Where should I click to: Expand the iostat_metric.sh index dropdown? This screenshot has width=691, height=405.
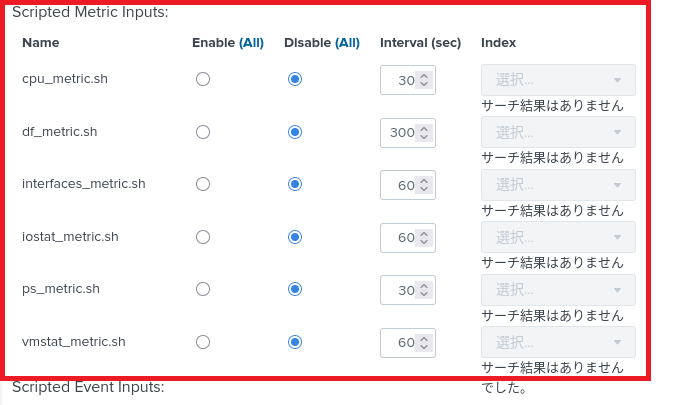pos(558,237)
